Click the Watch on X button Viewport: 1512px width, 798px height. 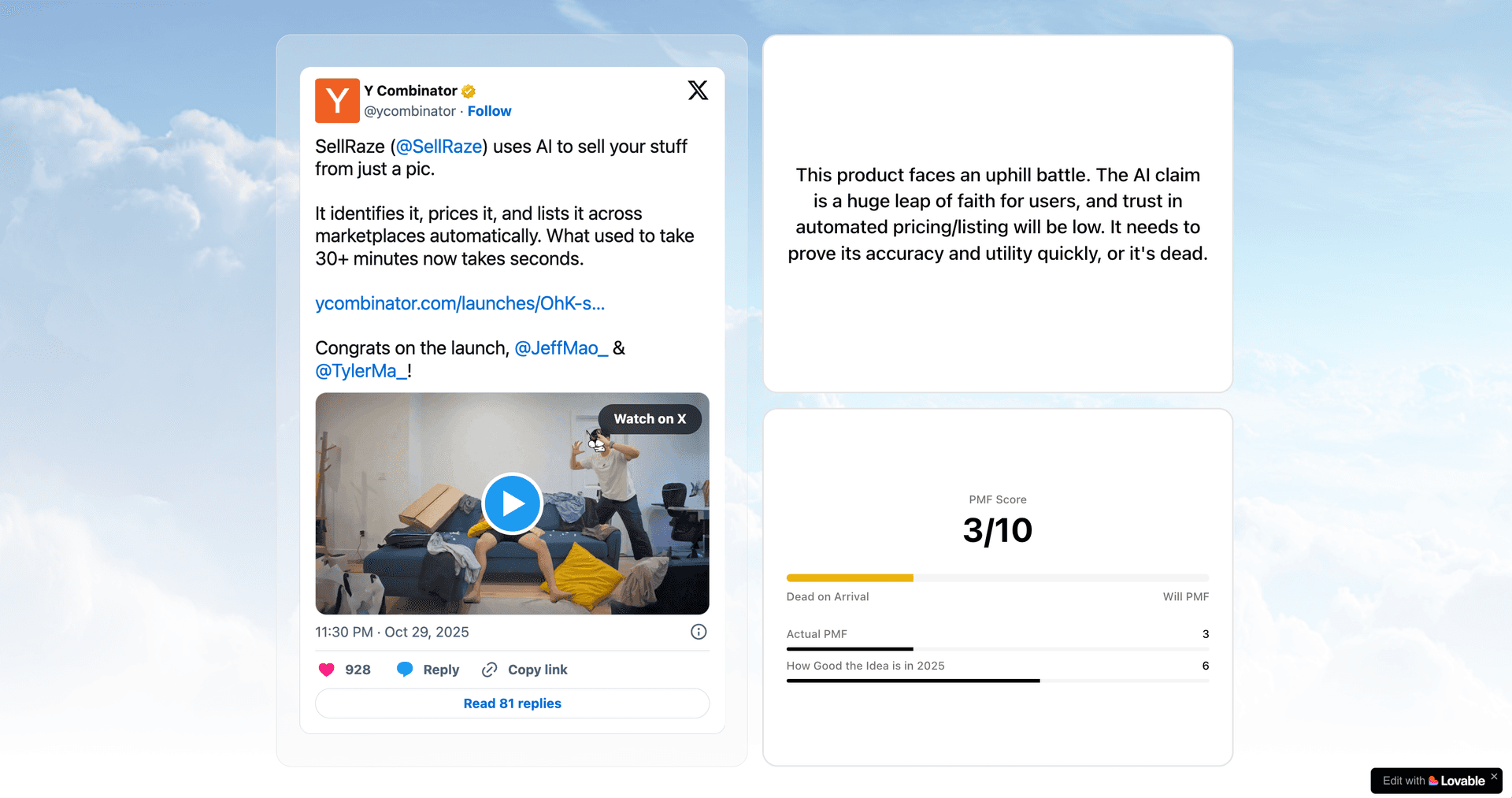click(650, 419)
